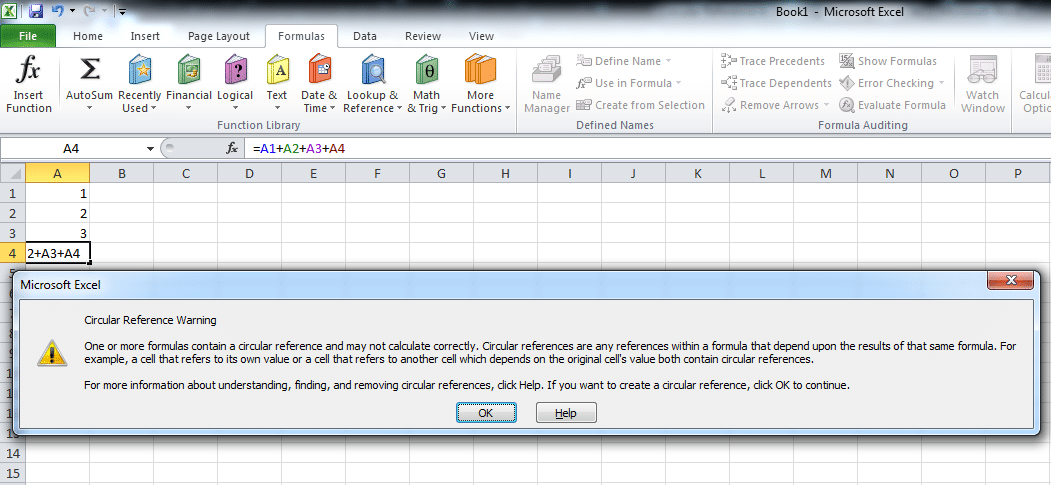Screen dimensions: 1051x485
Task: Expand the Error Checking dropdown arrow
Action: pos(941,83)
